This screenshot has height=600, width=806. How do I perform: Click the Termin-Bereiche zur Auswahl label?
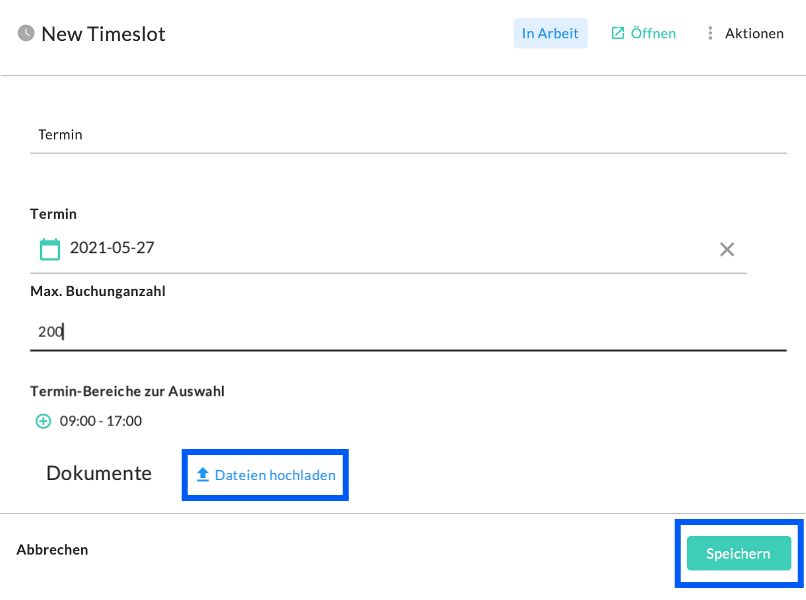point(127,391)
